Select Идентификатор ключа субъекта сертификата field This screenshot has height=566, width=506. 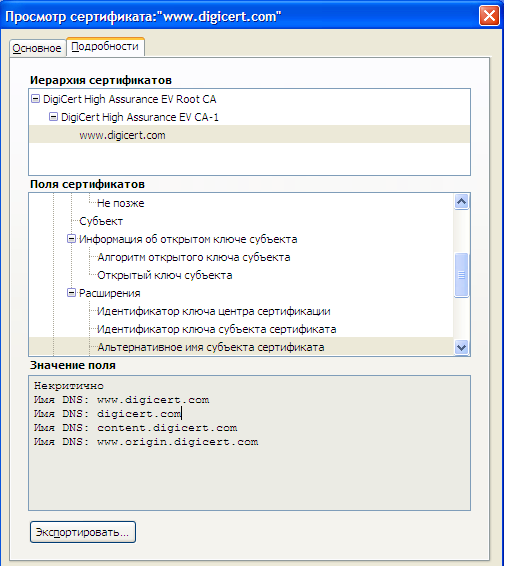pyautogui.click(x=217, y=329)
